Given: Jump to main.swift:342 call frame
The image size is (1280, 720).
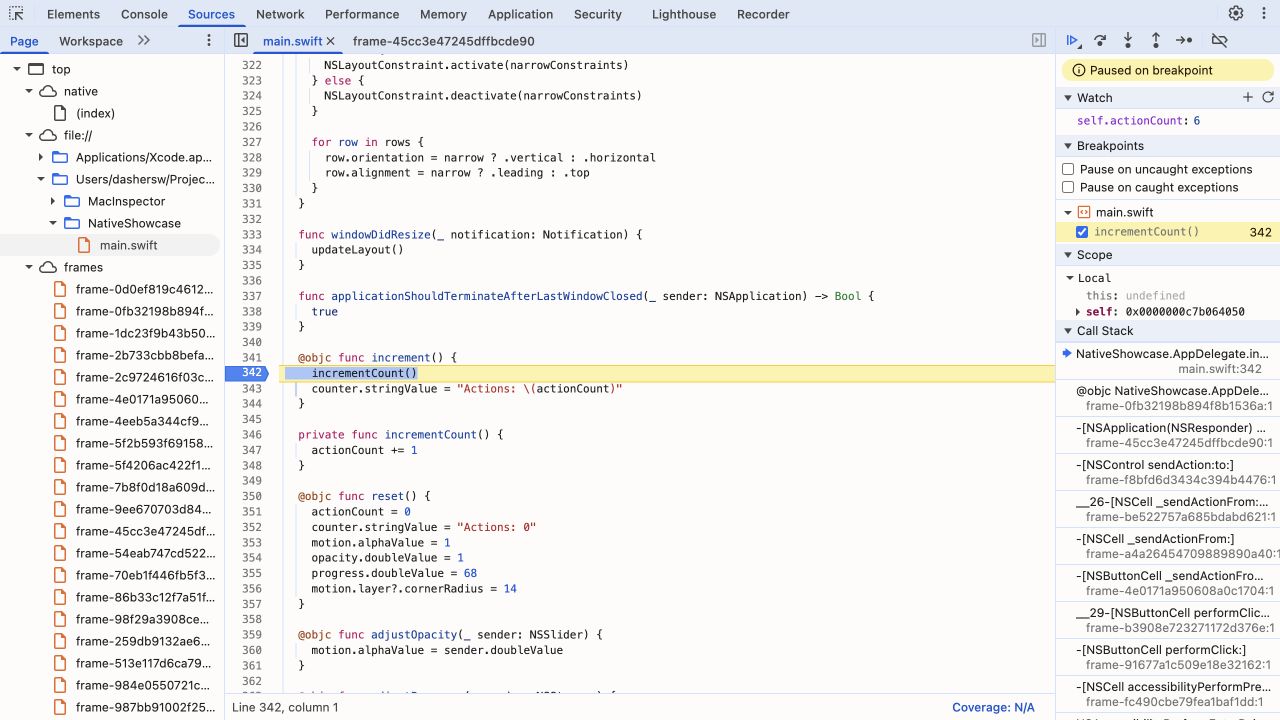Looking at the screenshot, I should 1168,361.
